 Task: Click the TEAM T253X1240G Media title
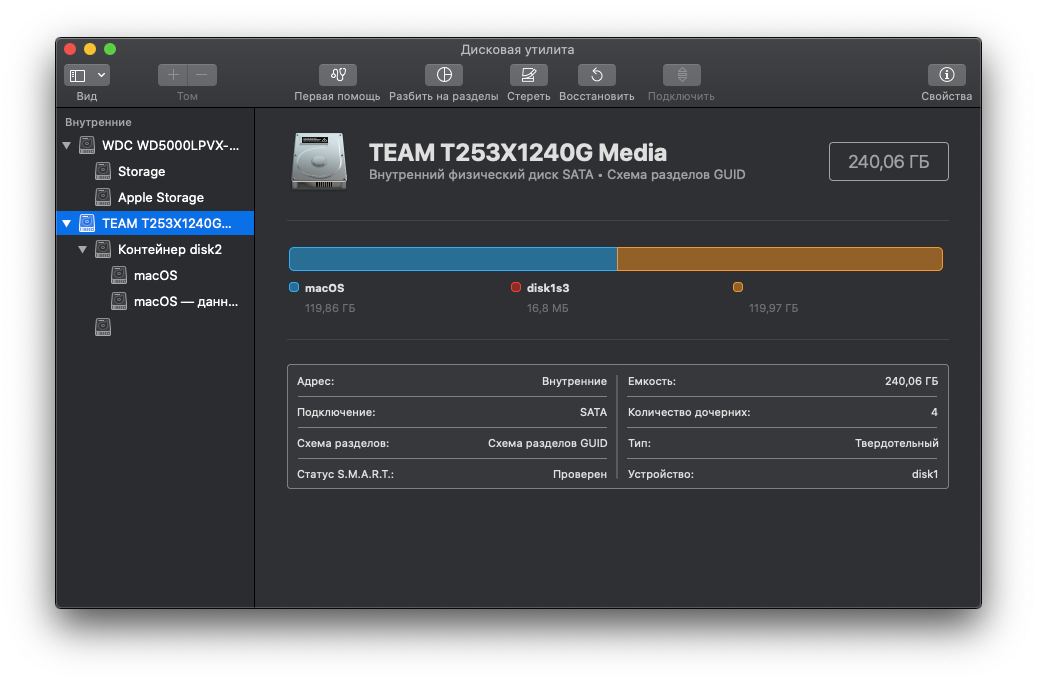point(518,153)
